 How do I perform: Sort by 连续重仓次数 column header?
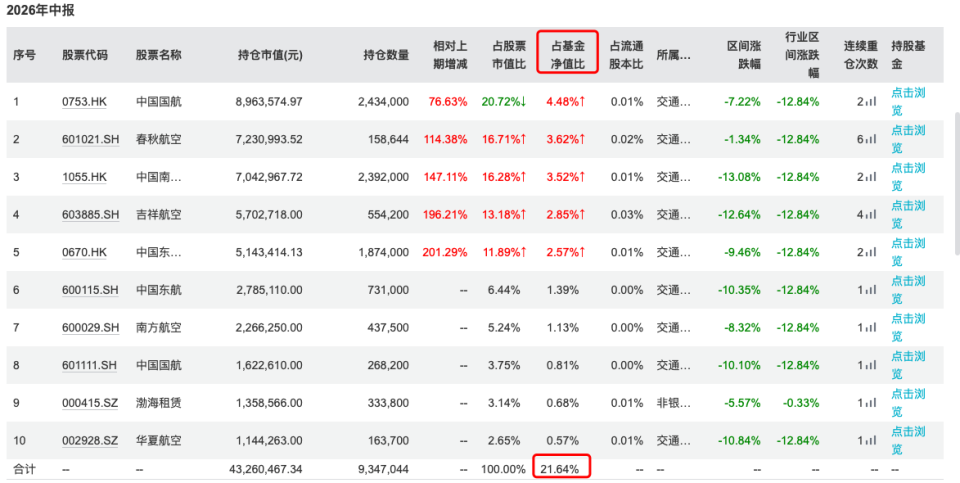[x=861, y=55]
